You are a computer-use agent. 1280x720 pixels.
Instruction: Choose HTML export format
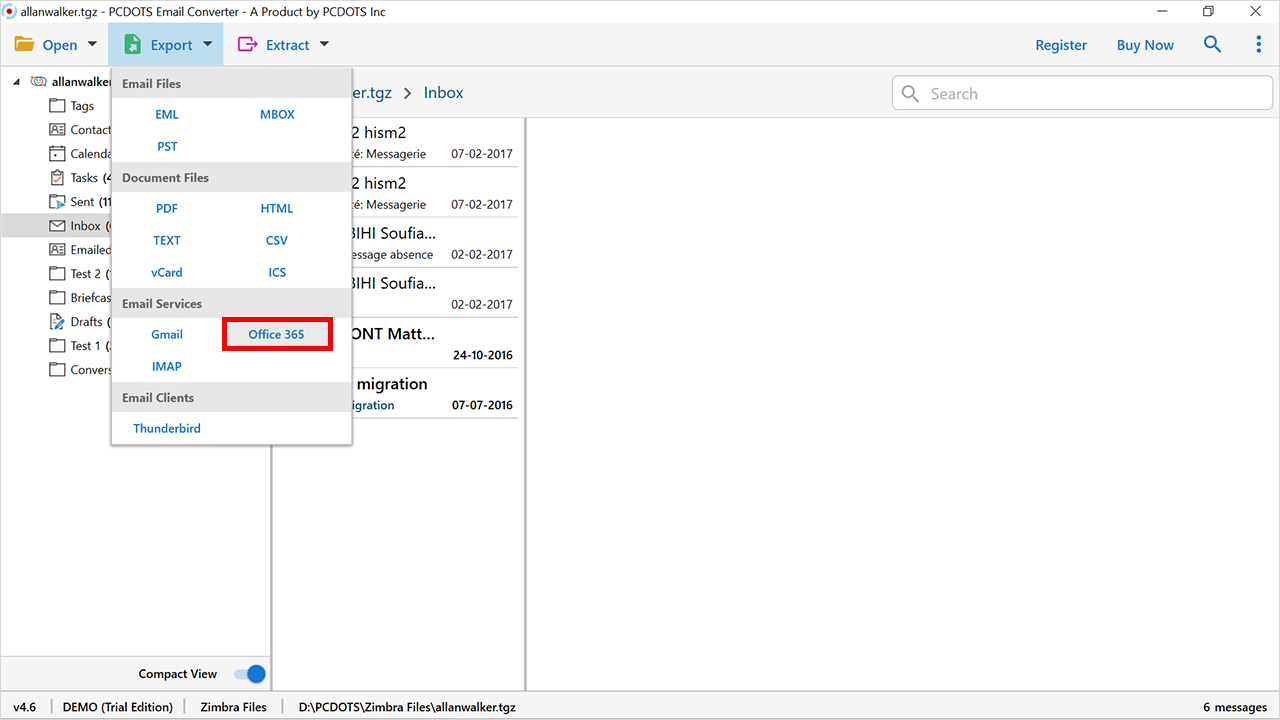pos(277,208)
